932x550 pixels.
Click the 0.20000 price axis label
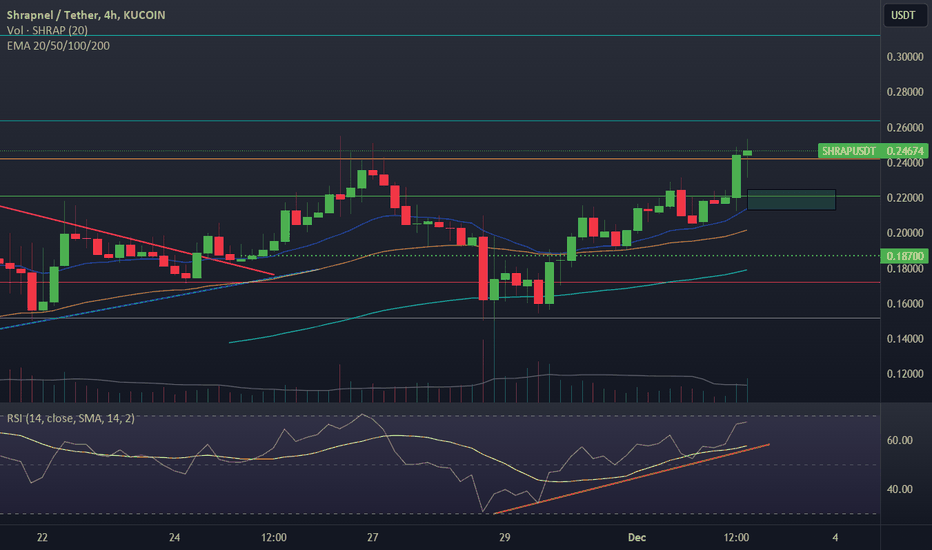(905, 233)
